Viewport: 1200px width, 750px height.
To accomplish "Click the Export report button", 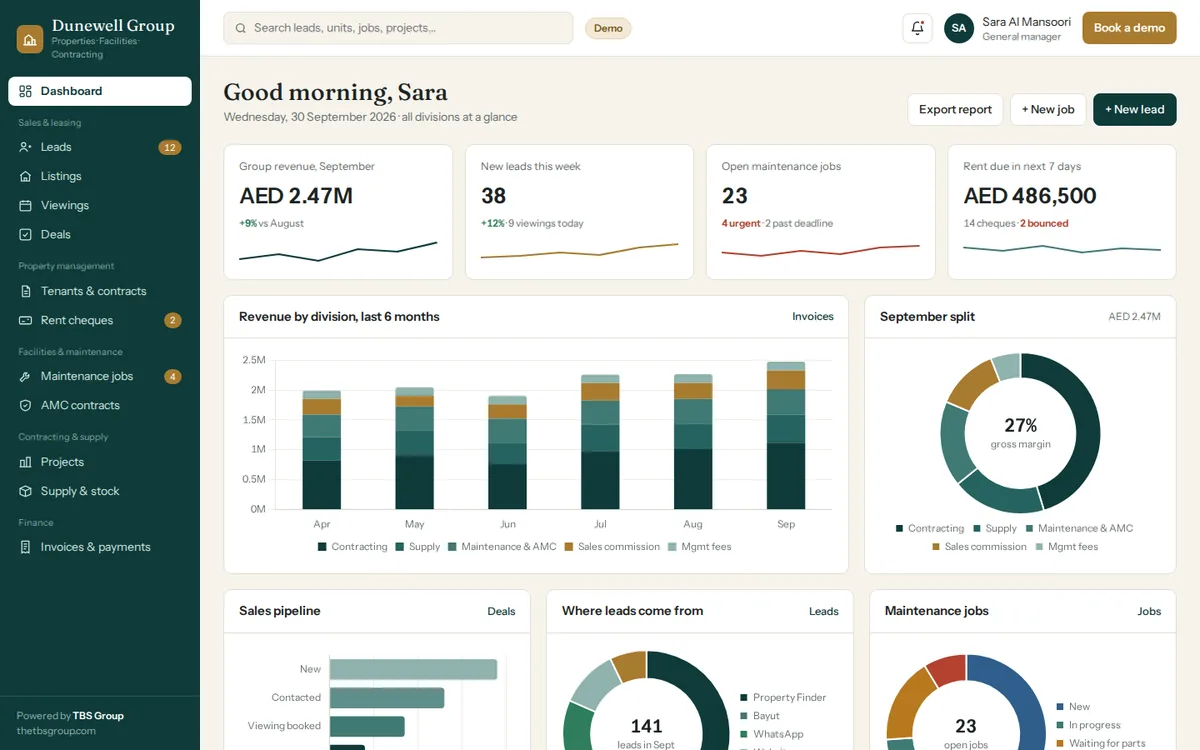I will [x=955, y=109].
